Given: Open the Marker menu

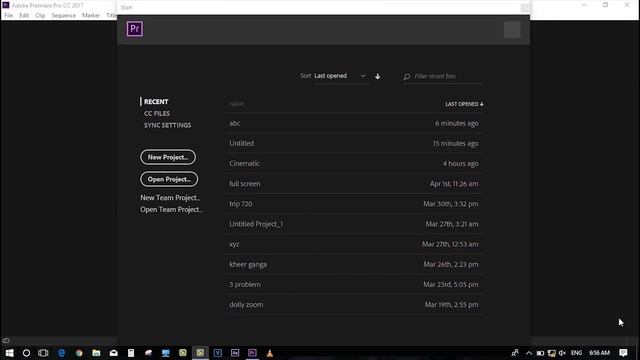Looking at the screenshot, I should [x=91, y=15].
